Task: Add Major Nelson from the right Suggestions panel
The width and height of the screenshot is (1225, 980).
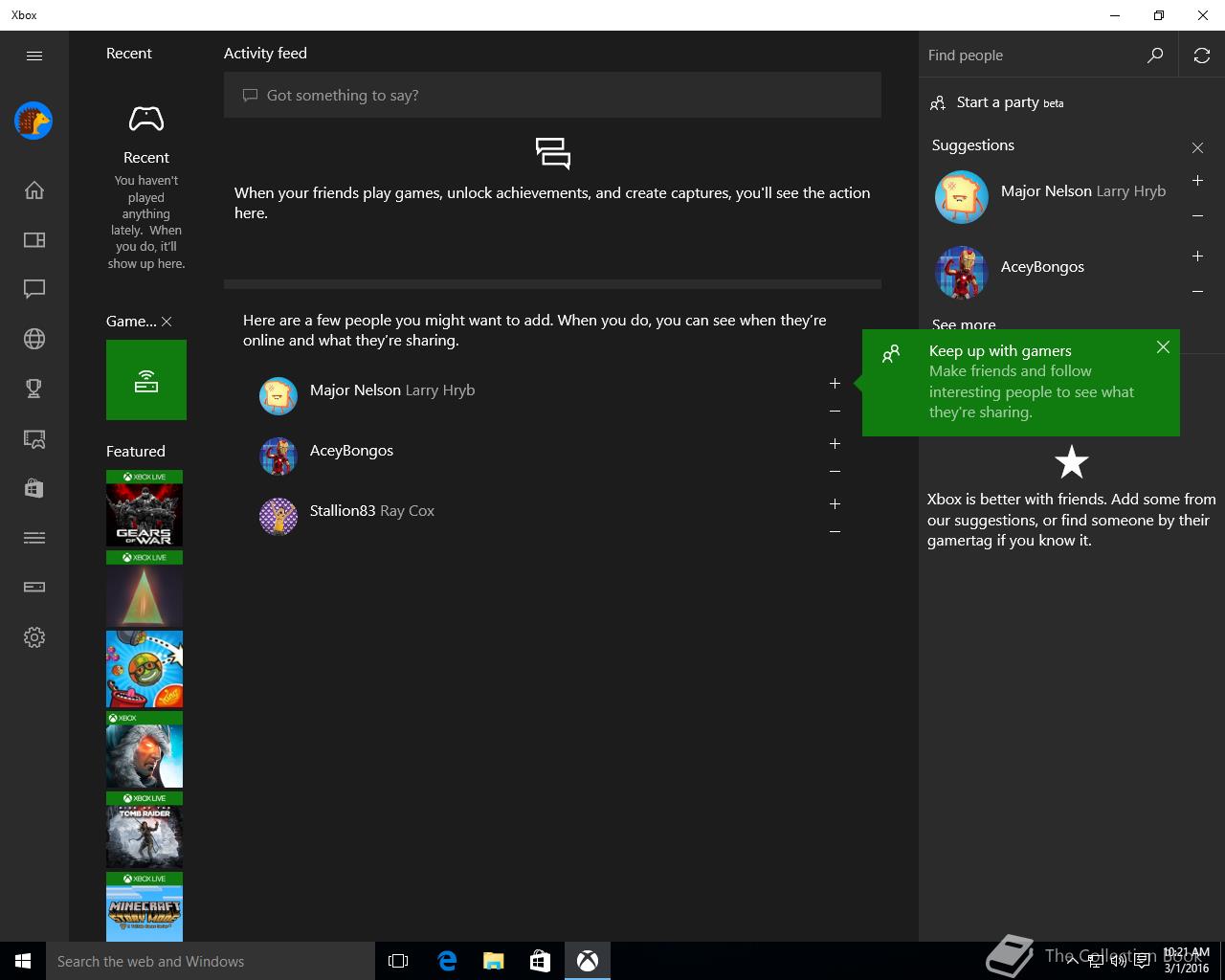Action: tap(1197, 180)
